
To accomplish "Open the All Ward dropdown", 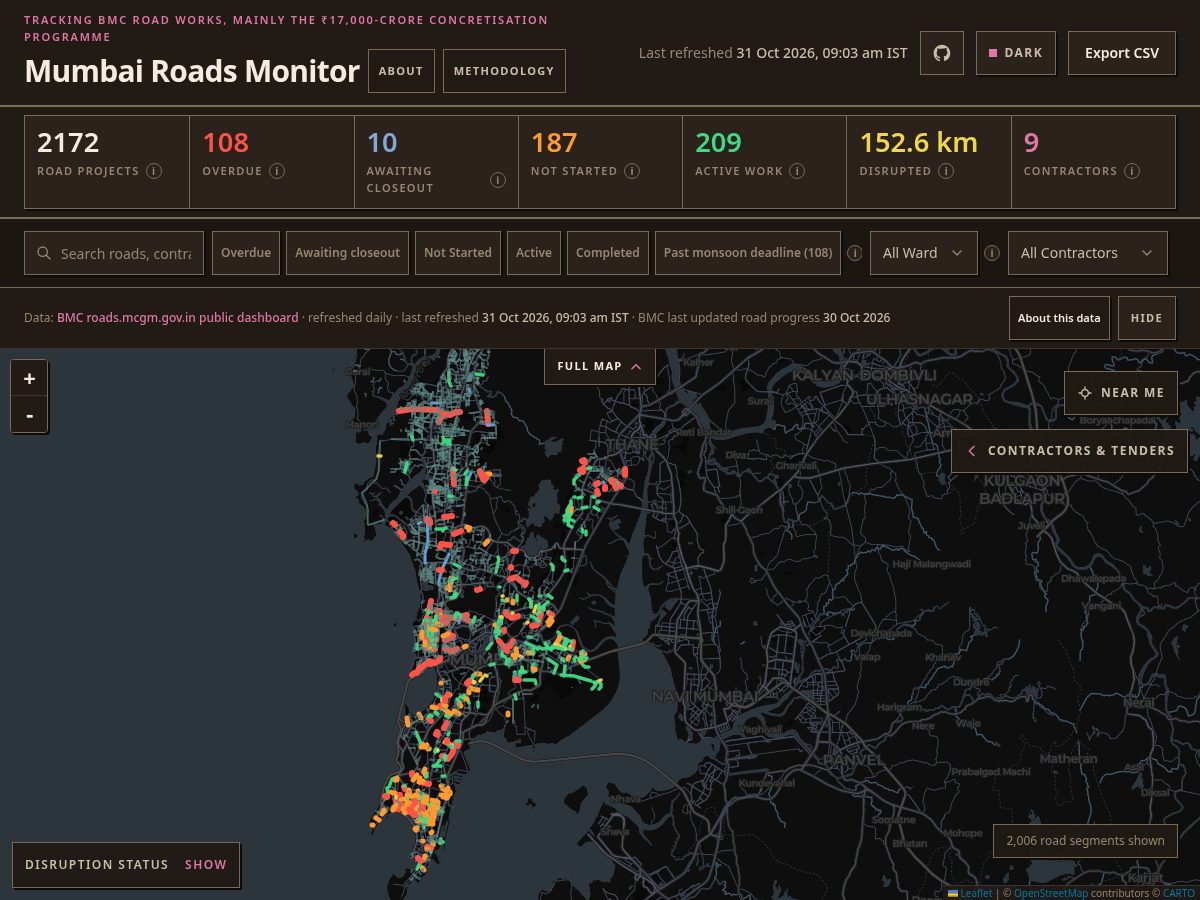I will click(923, 253).
